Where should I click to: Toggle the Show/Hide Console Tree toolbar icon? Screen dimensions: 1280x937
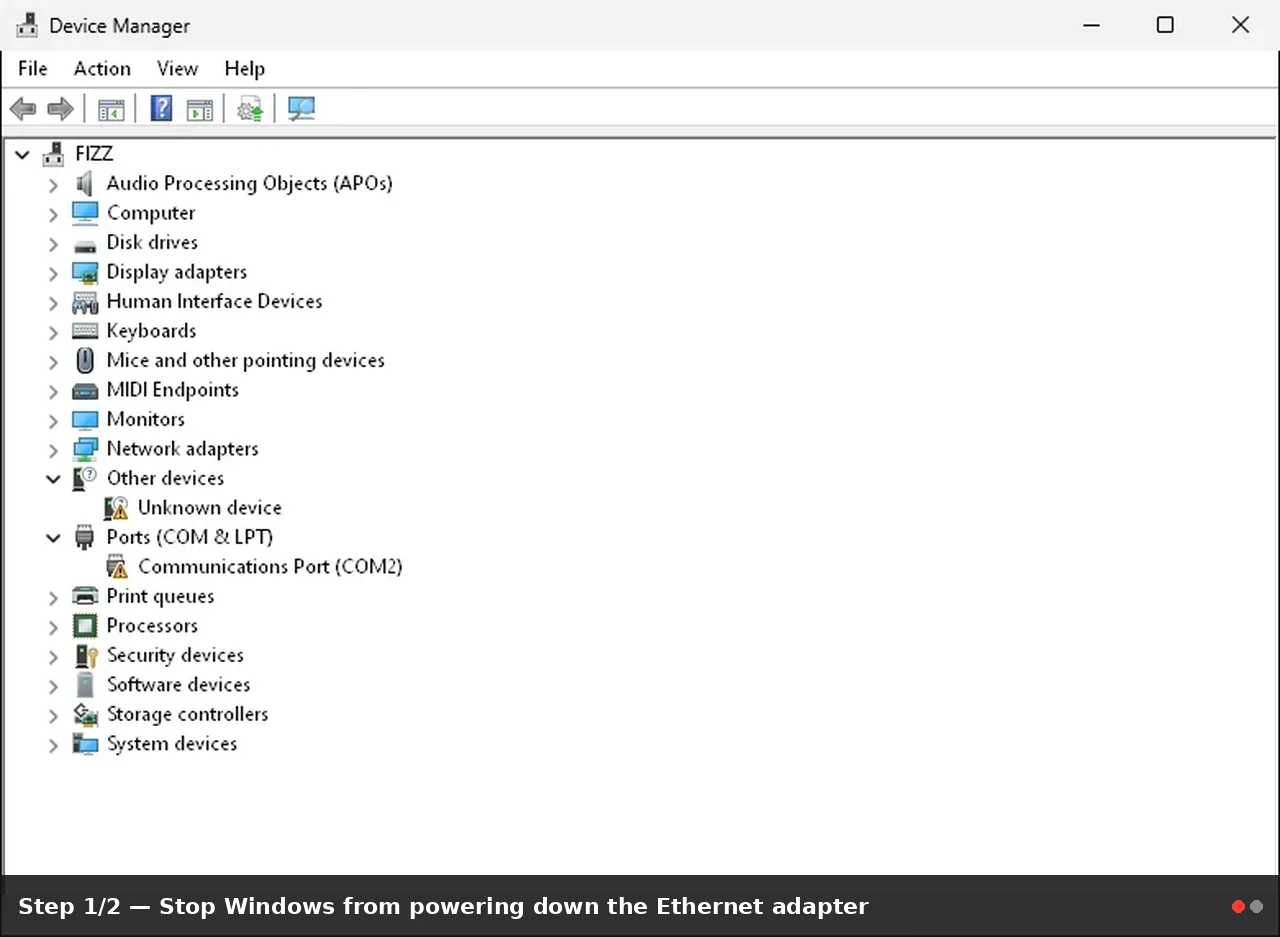tap(111, 109)
